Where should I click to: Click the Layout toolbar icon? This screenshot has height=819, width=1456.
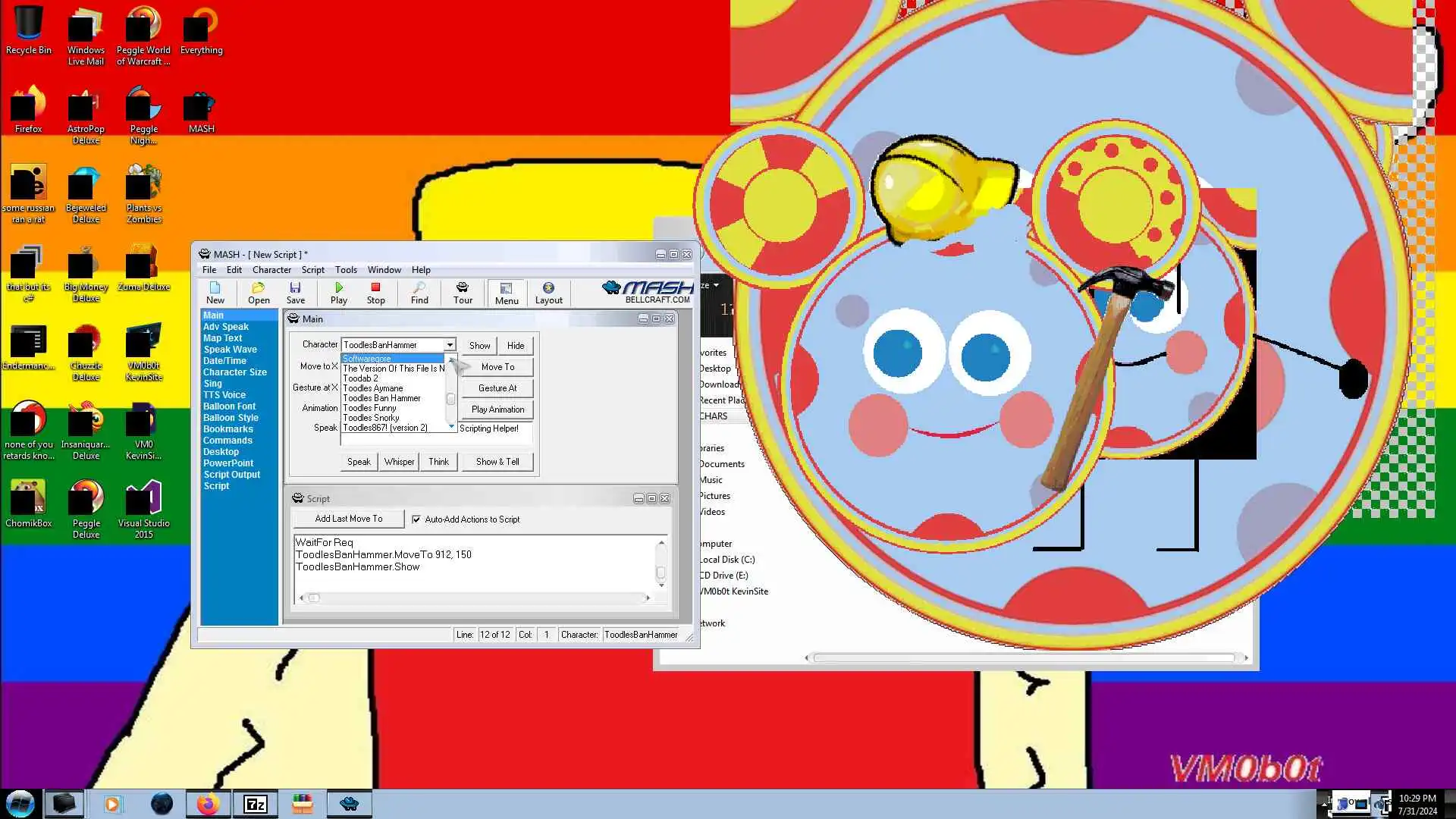tap(548, 292)
